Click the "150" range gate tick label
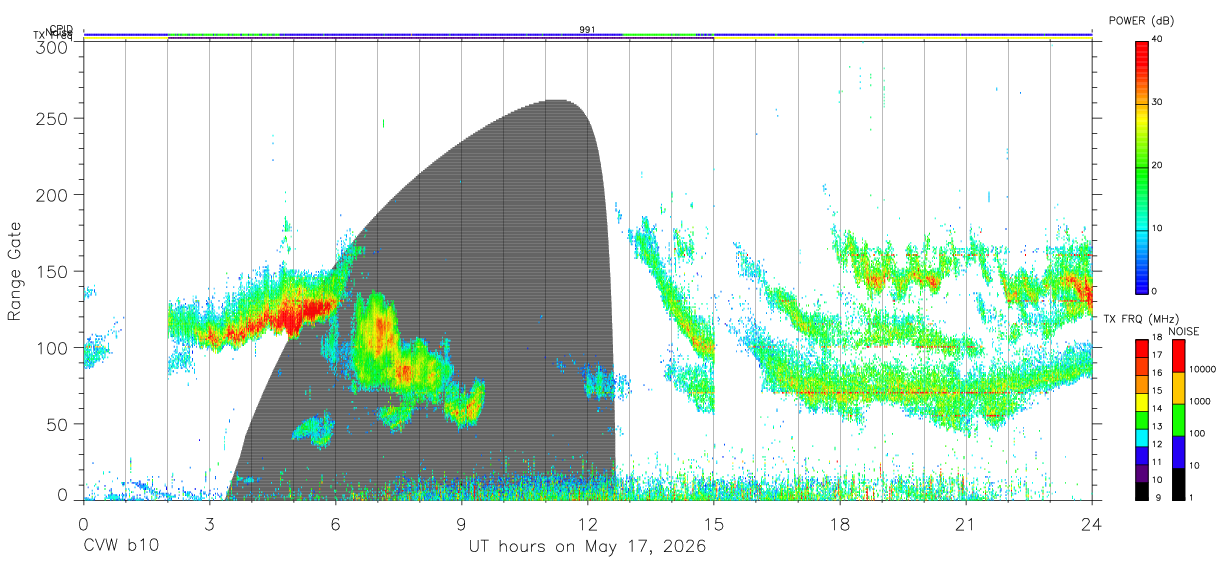Viewport: 1228px width, 567px height. [x=54, y=271]
